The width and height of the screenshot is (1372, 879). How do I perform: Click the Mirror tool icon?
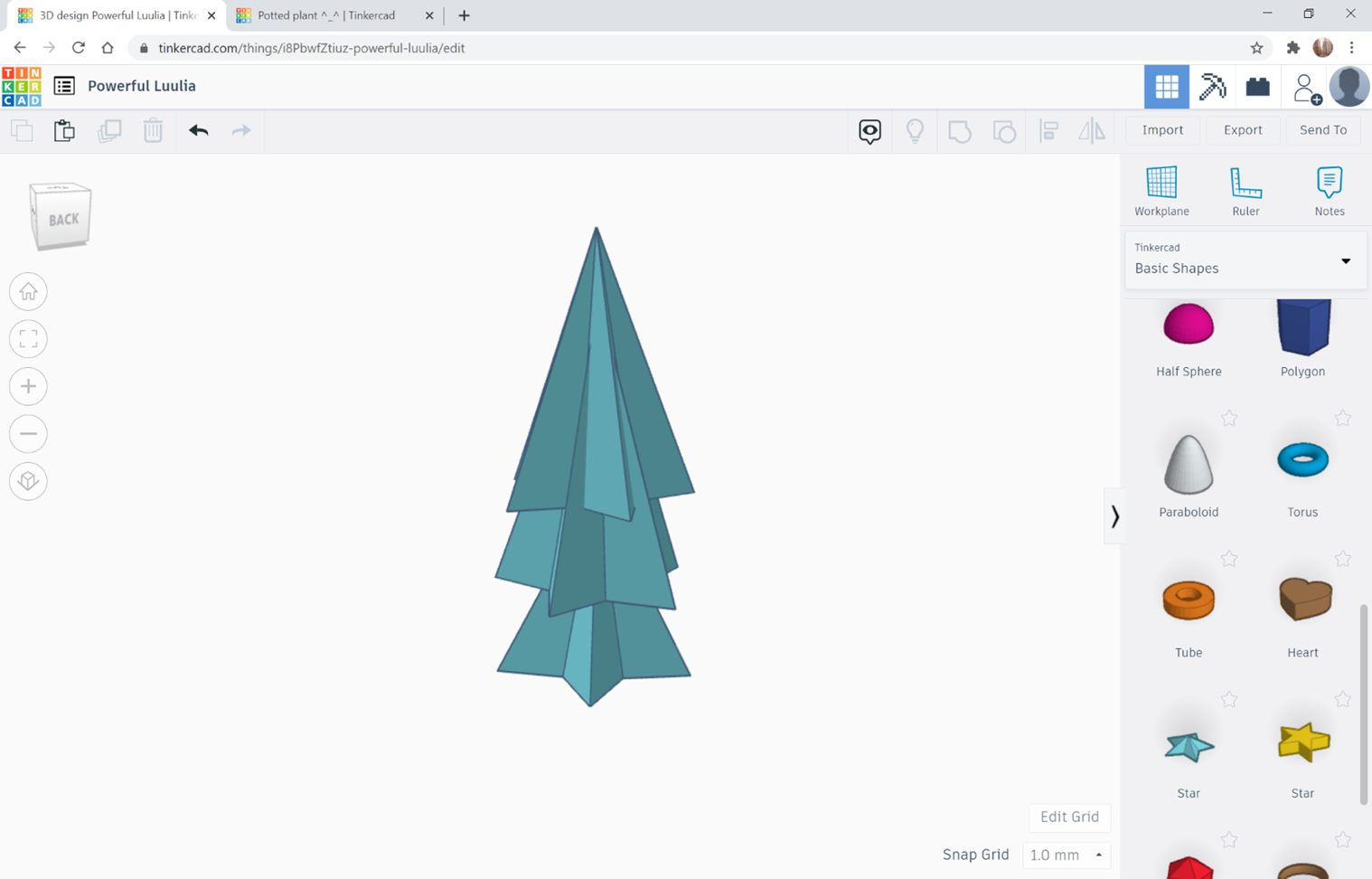(x=1092, y=131)
